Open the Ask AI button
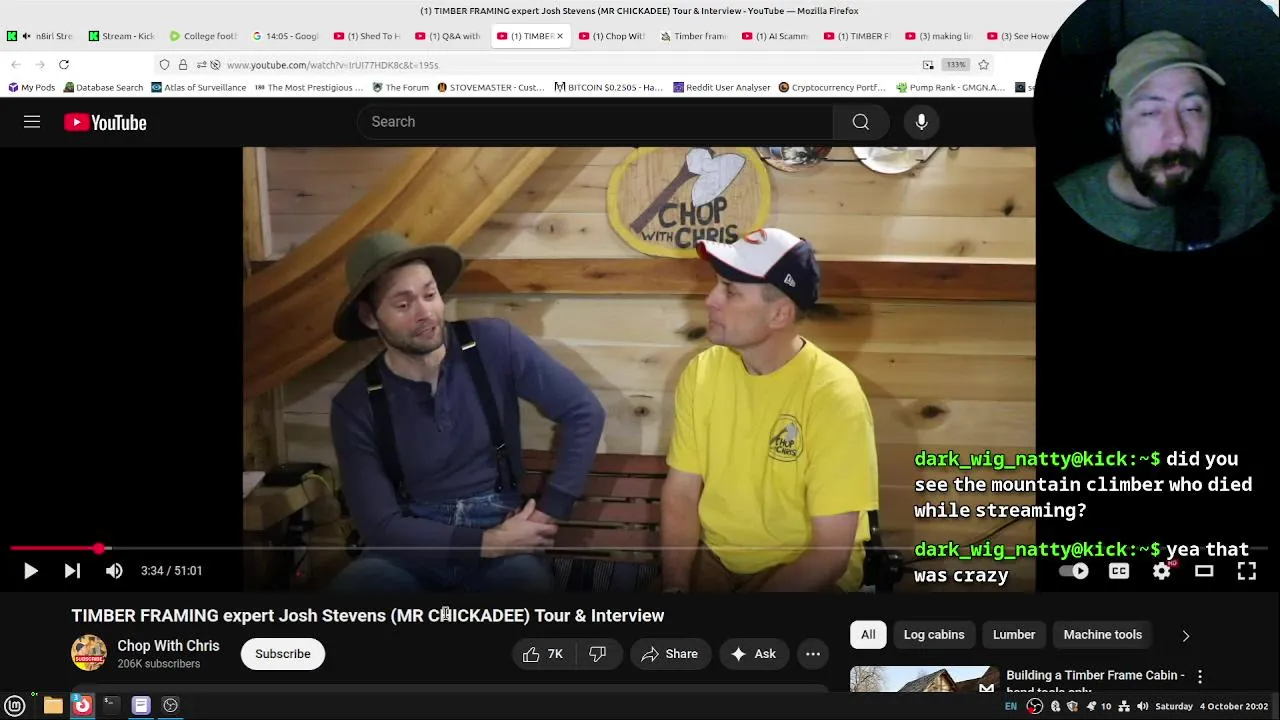 (x=754, y=654)
